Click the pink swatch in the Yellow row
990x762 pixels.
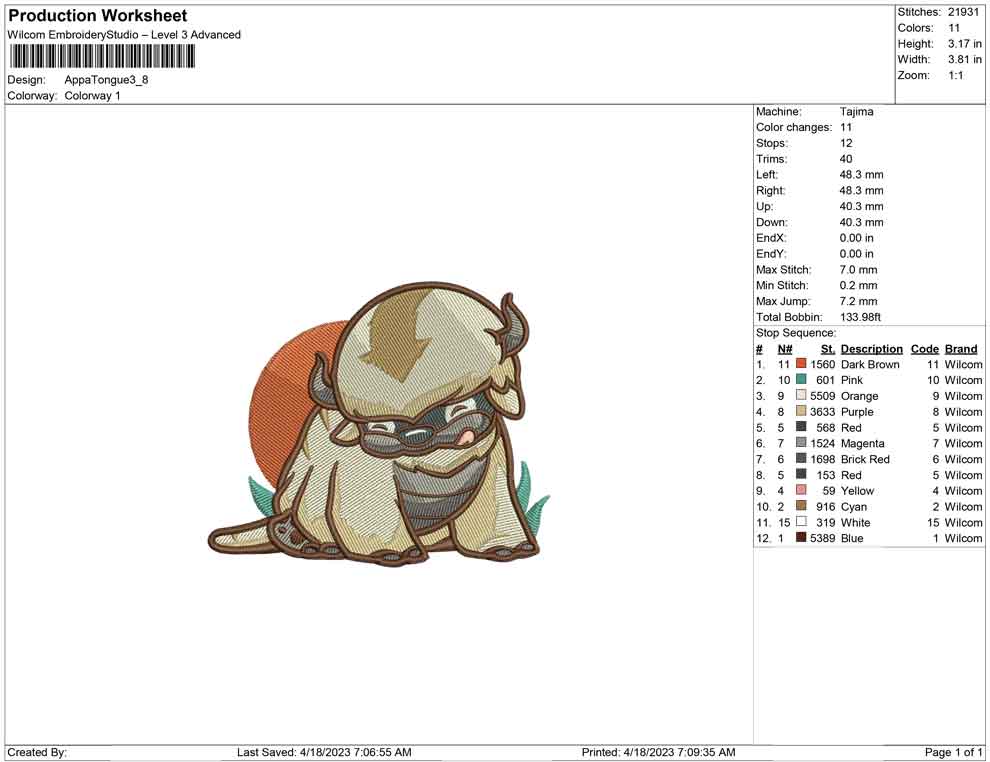pos(801,490)
